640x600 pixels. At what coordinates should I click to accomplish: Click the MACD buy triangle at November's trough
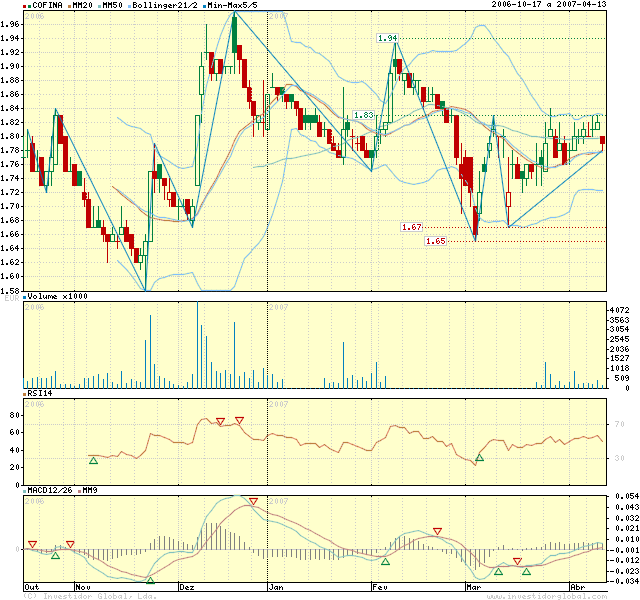click(x=150, y=580)
